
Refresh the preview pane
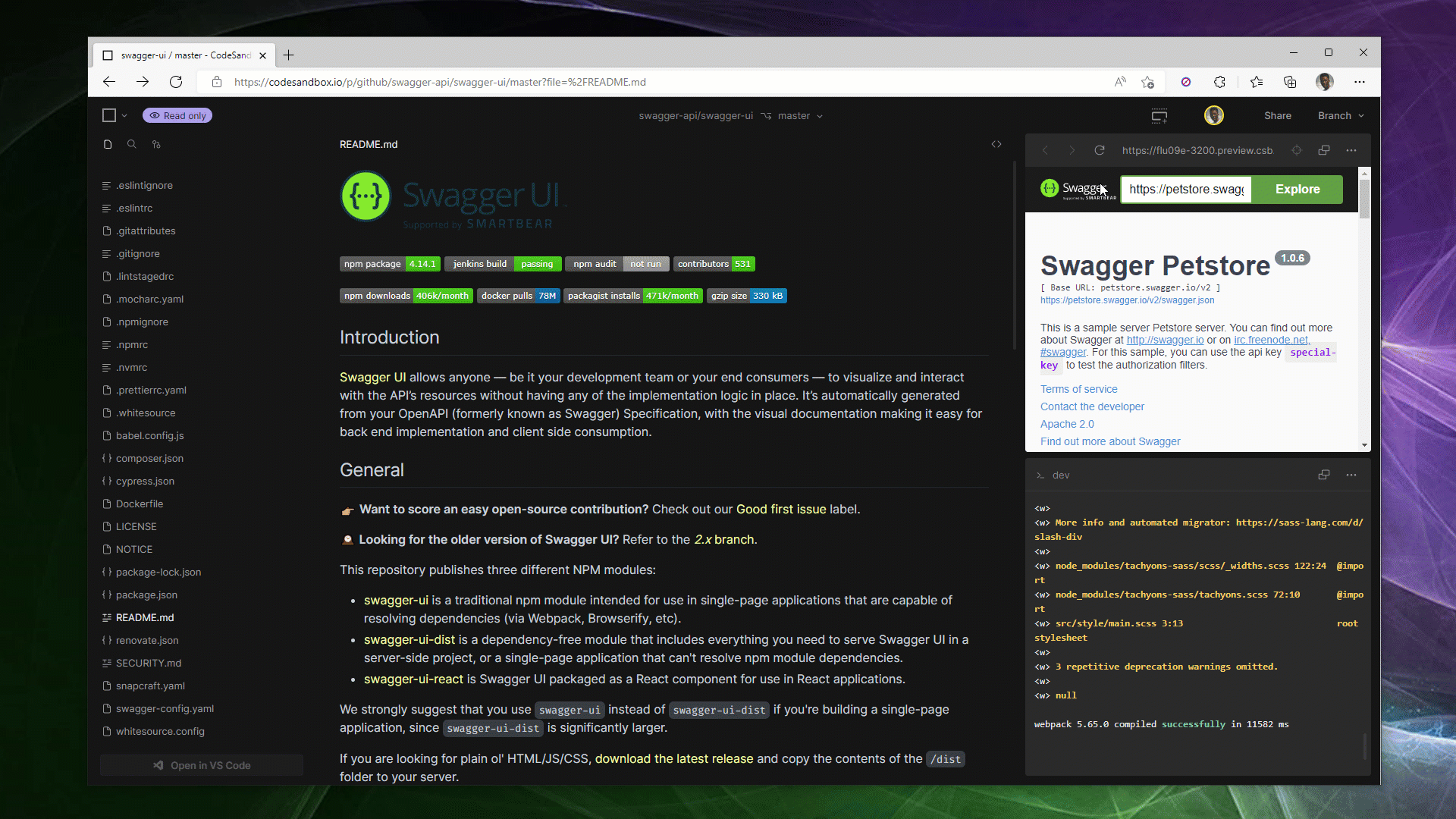coord(1099,150)
